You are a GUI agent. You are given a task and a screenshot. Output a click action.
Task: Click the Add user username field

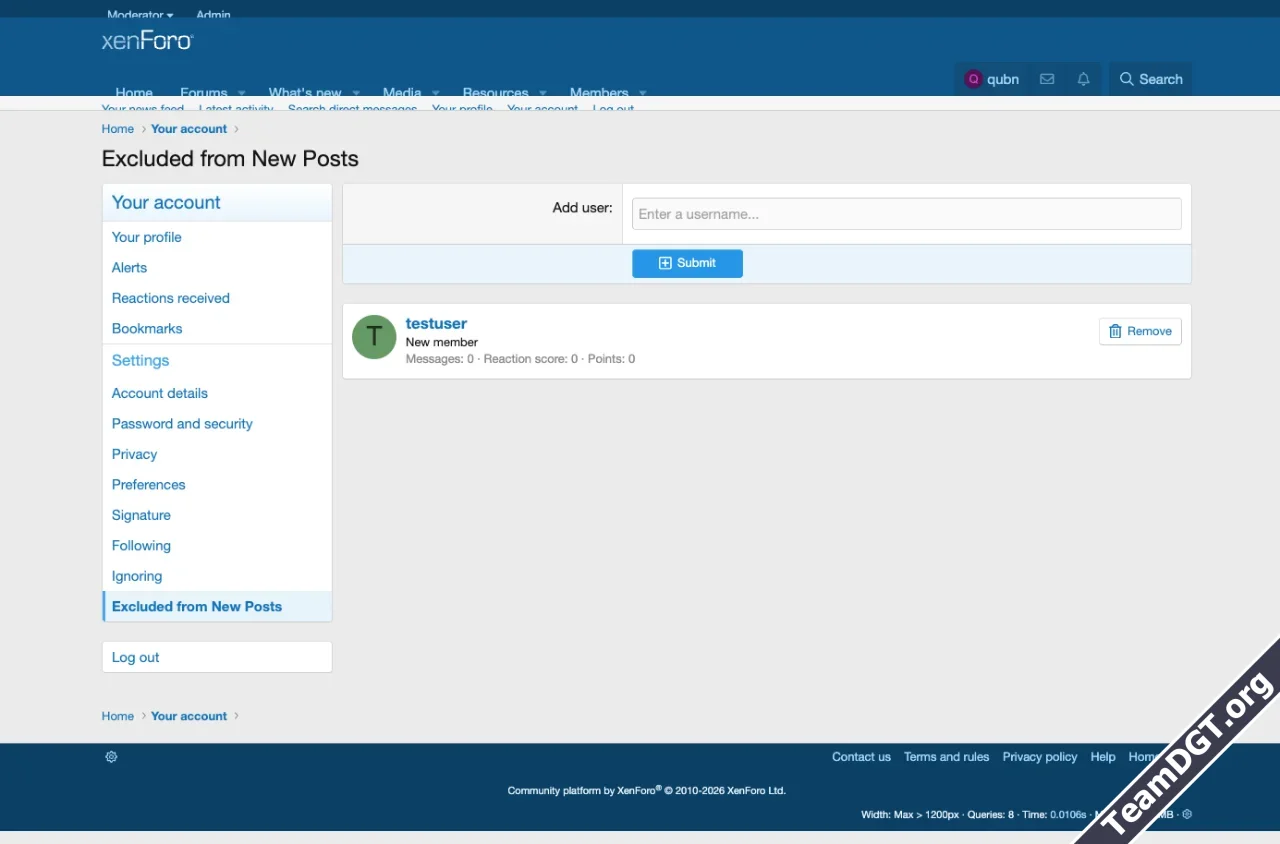click(906, 214)
